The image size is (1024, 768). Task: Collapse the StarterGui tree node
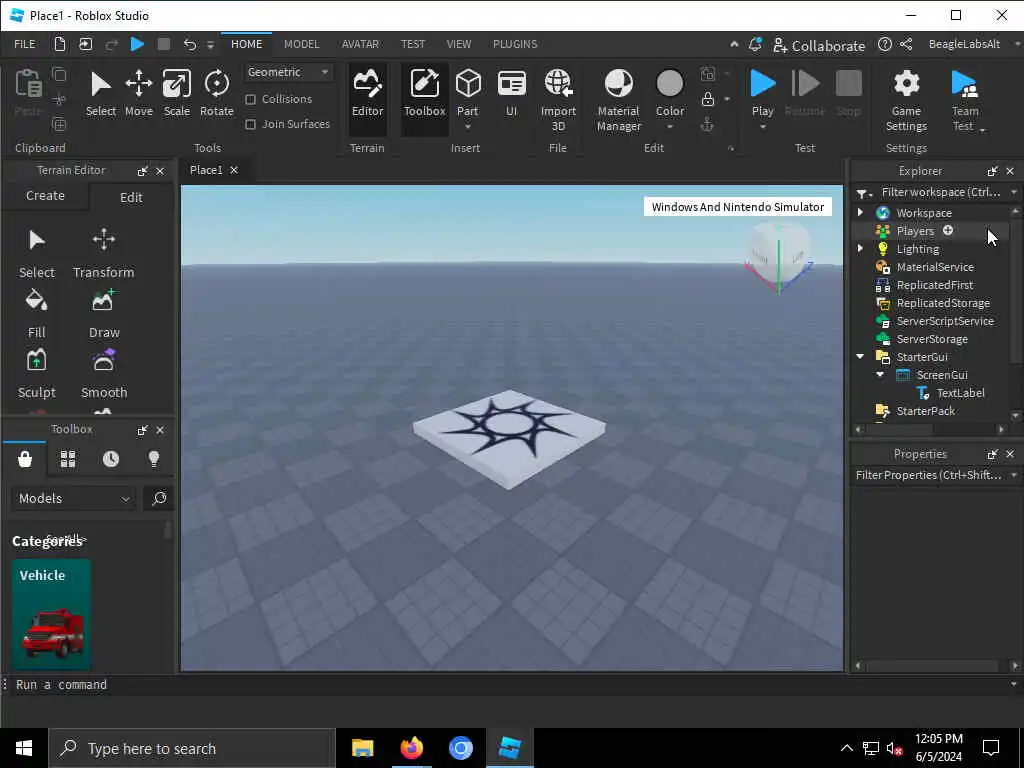pyautogui.click(x=860, y=357)
